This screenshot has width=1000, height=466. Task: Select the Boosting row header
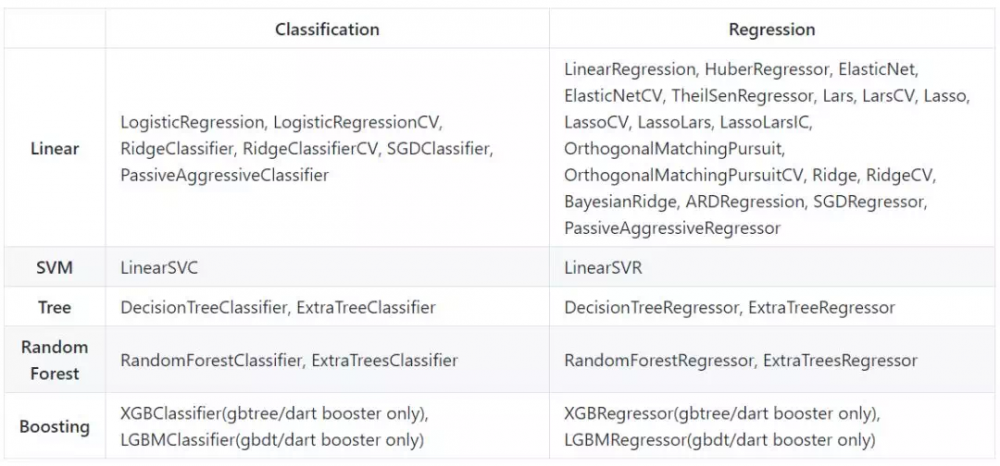click(55, 427)
